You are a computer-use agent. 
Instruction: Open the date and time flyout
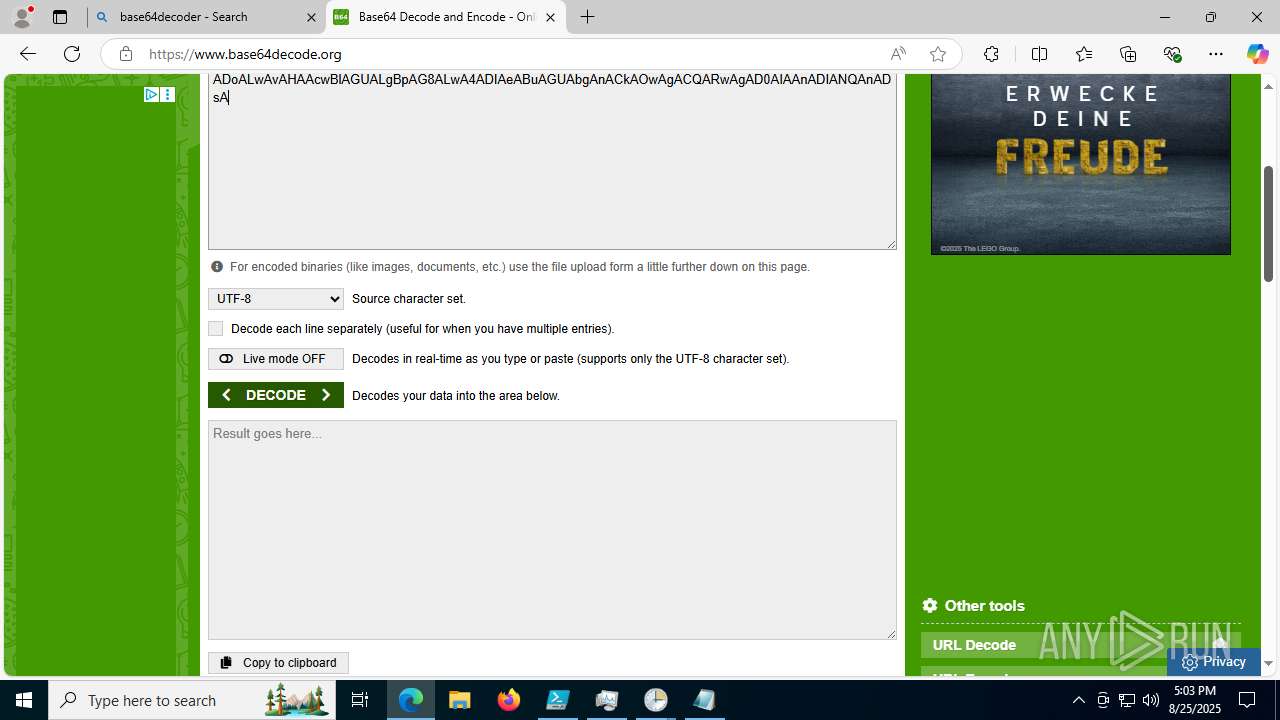click(1194, 700)
